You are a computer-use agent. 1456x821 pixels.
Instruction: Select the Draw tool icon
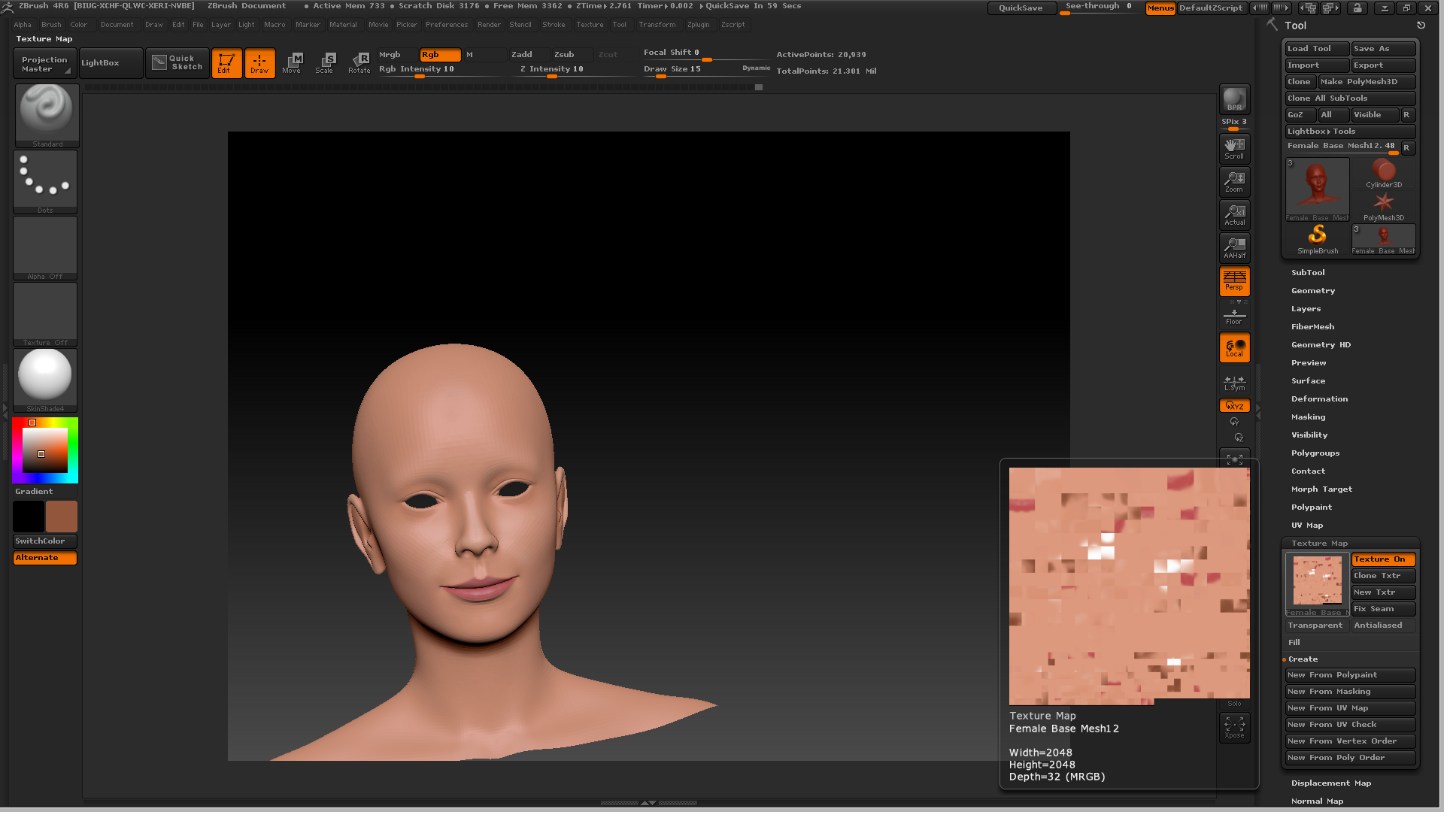[258, 63]
